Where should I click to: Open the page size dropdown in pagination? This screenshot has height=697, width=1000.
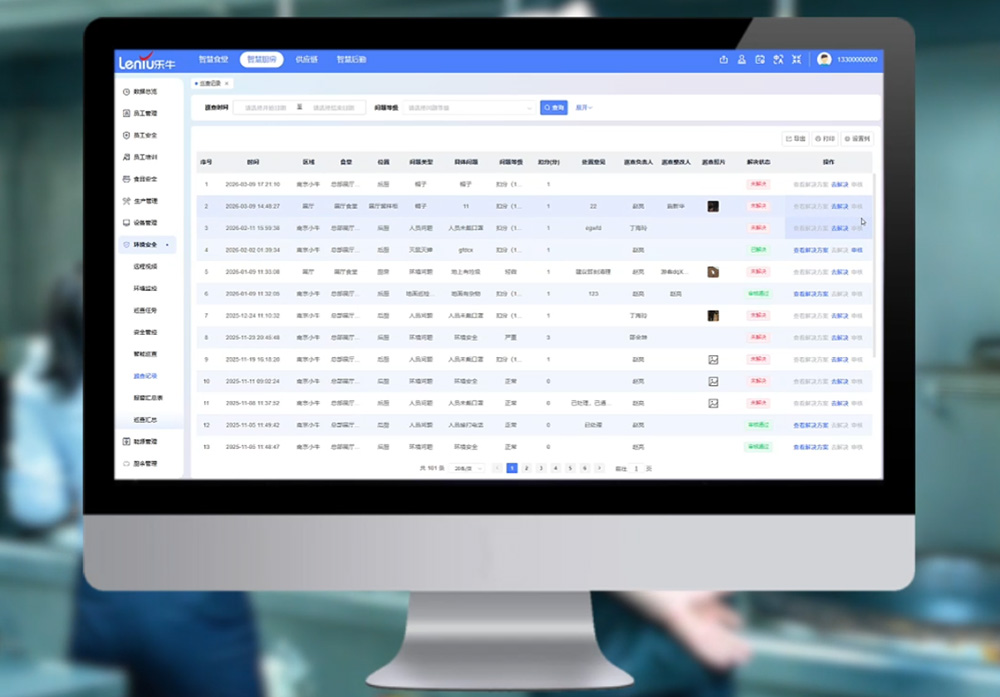pos(468,468)
